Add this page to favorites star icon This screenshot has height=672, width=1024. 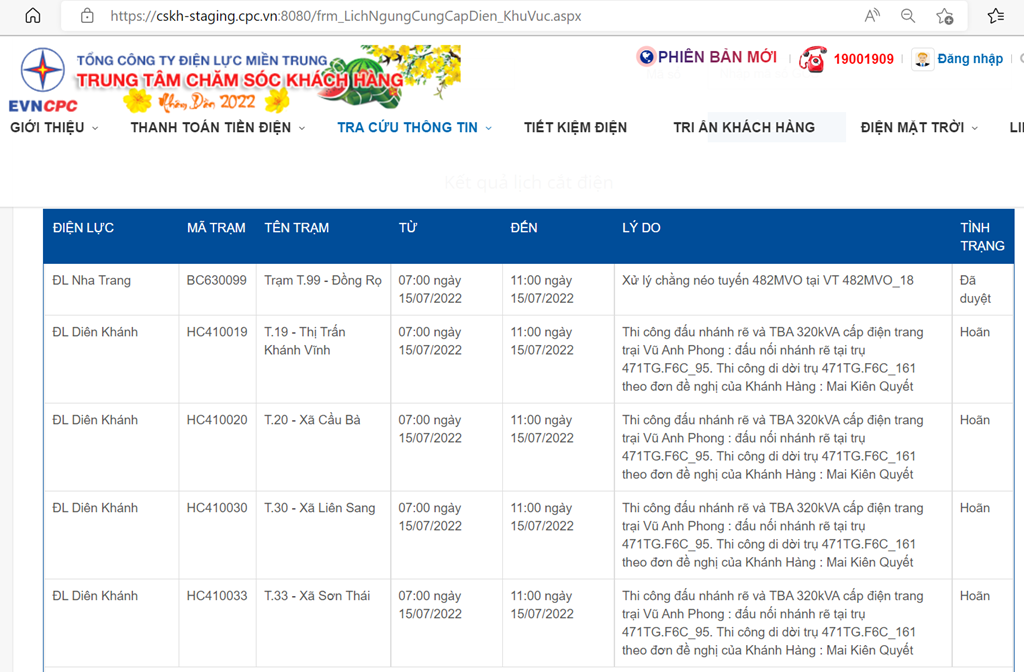coord(944,16)
